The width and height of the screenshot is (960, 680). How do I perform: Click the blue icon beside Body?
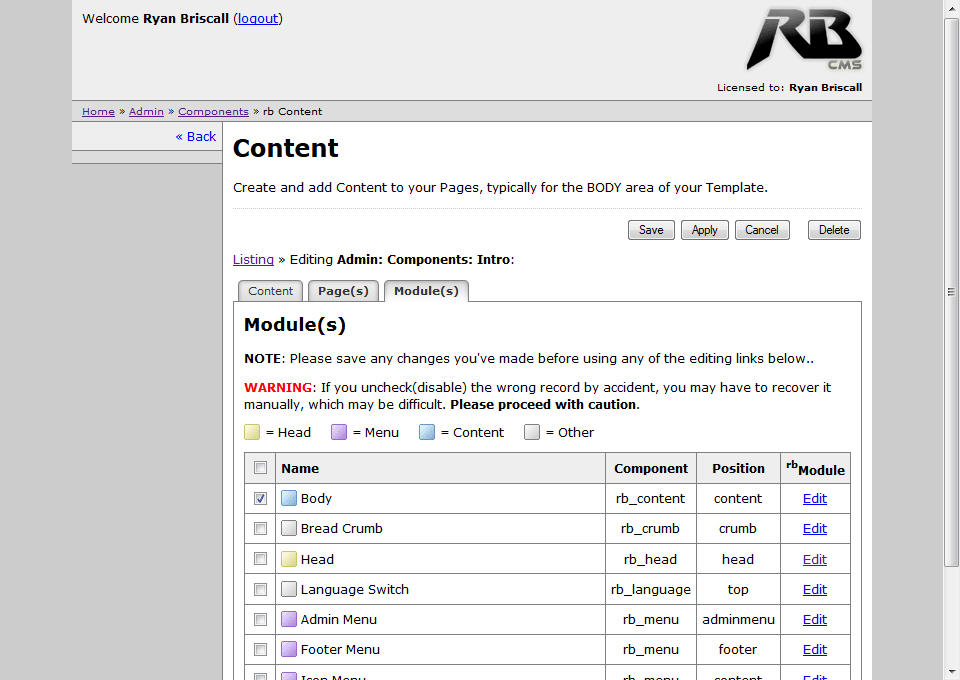(289, 499)
